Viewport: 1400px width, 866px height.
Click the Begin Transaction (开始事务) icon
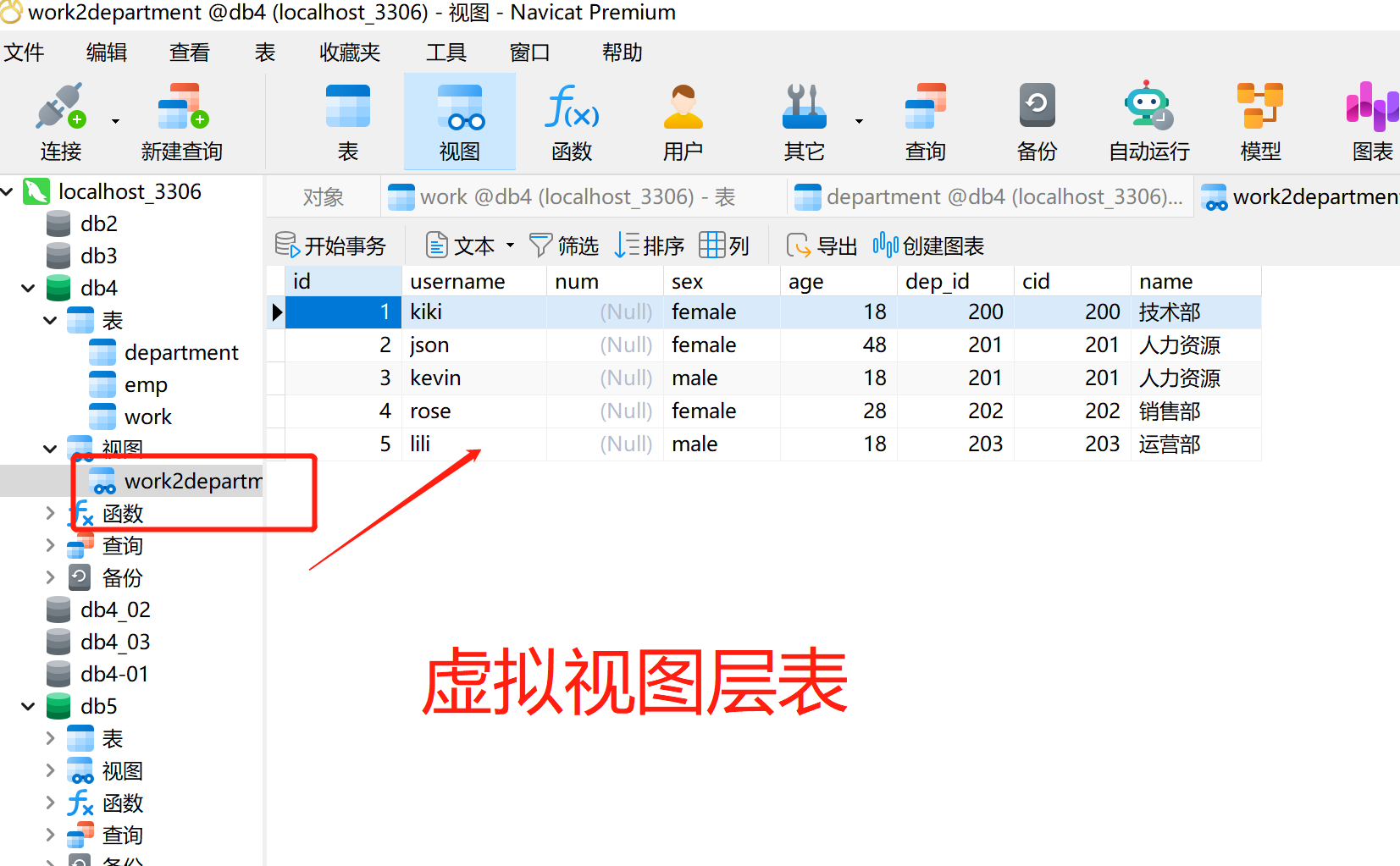point(287,245)
